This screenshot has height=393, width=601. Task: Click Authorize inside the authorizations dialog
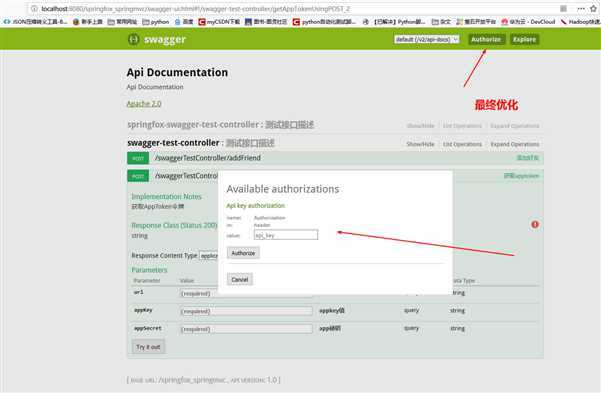(243, 253)
